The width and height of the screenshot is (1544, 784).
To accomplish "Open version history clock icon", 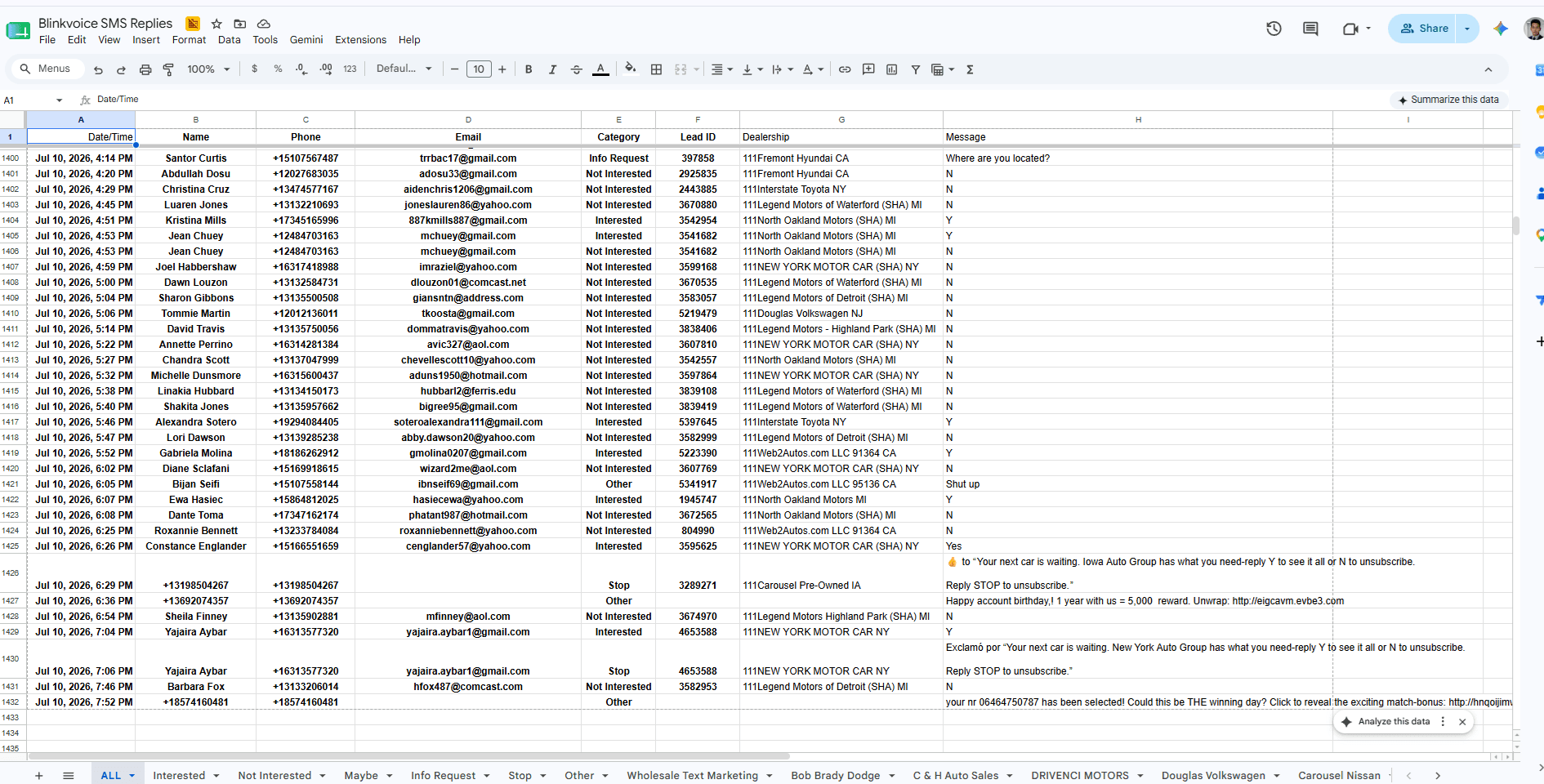I will pos(1274,29).
